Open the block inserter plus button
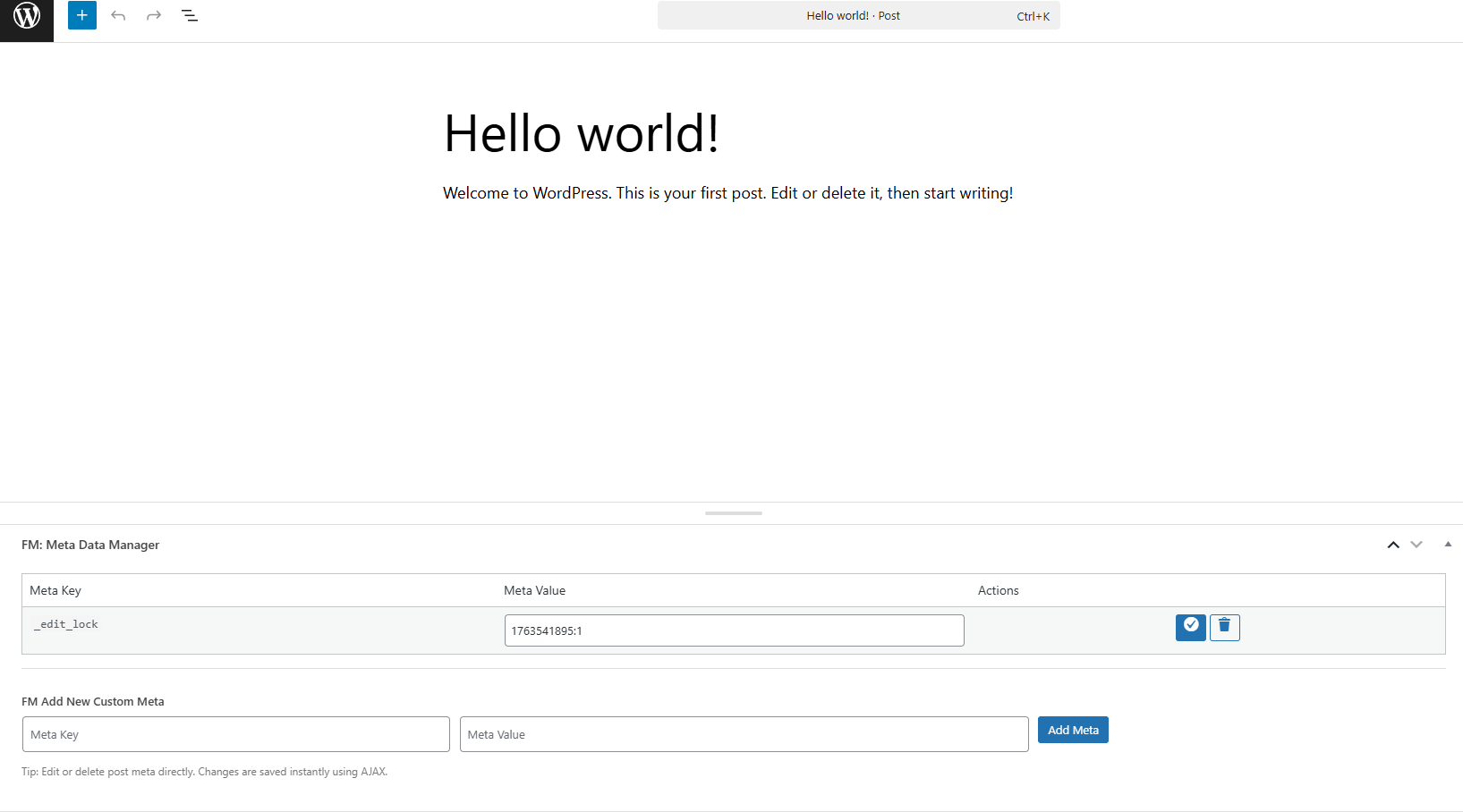Screen dimensions: 1463x812 pos(82,15)
